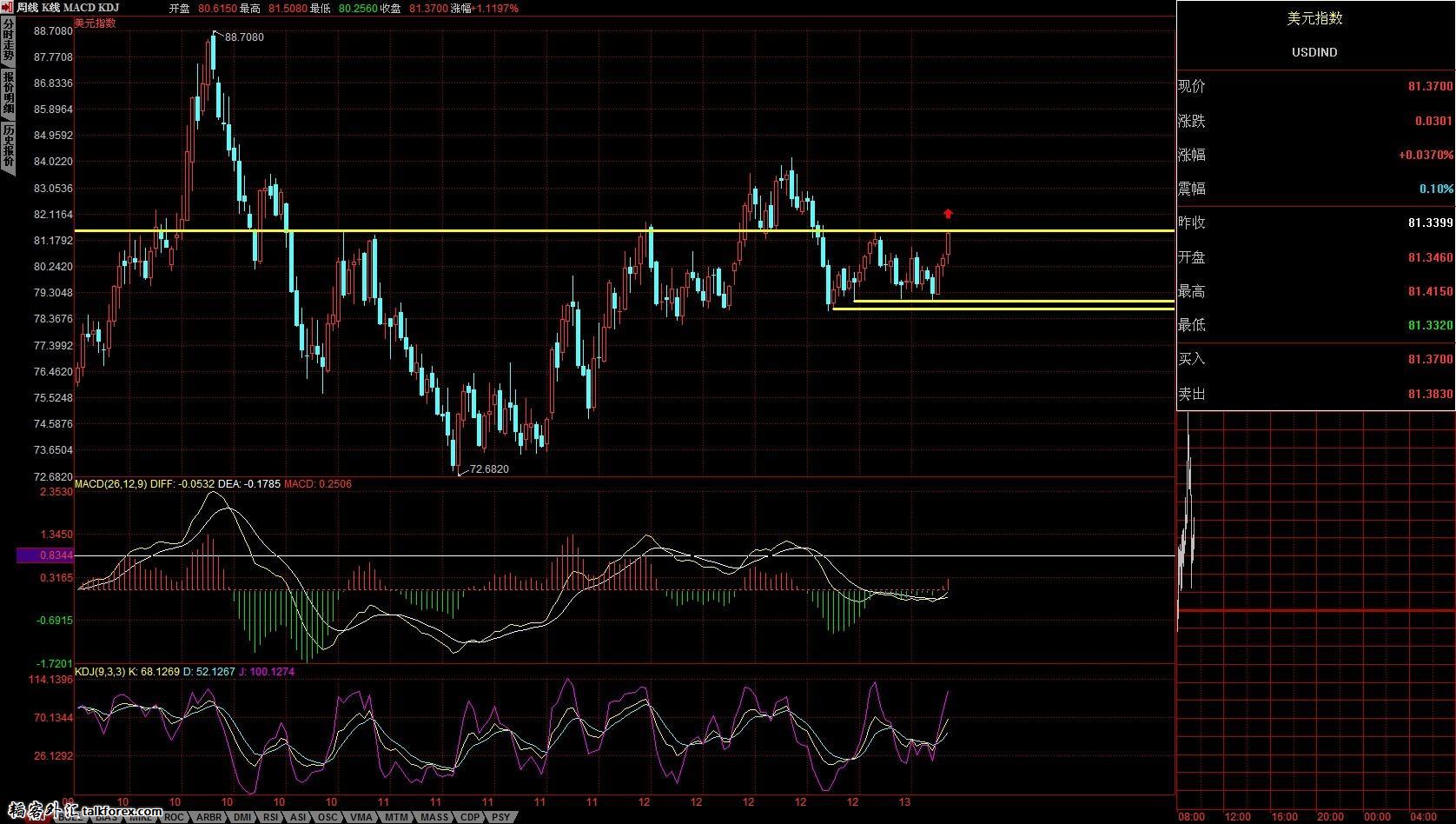Display the MASS indicator tab
This screenshot has width=1456, height=824.
click(x=434, y=817)
